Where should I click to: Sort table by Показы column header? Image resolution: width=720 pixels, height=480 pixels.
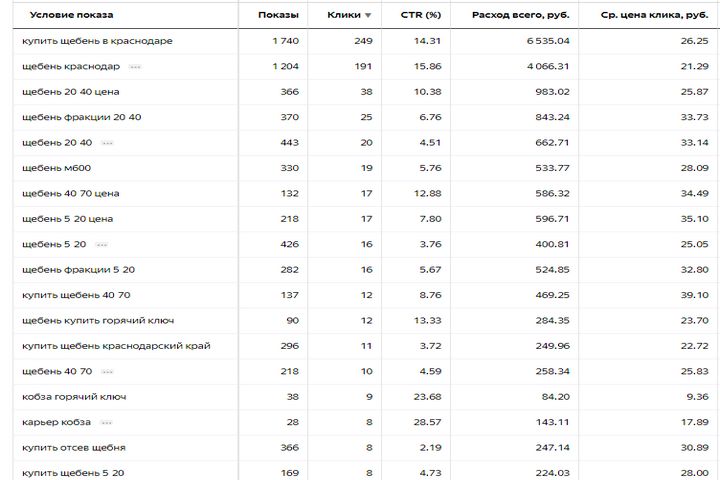[x=277, y=15]
